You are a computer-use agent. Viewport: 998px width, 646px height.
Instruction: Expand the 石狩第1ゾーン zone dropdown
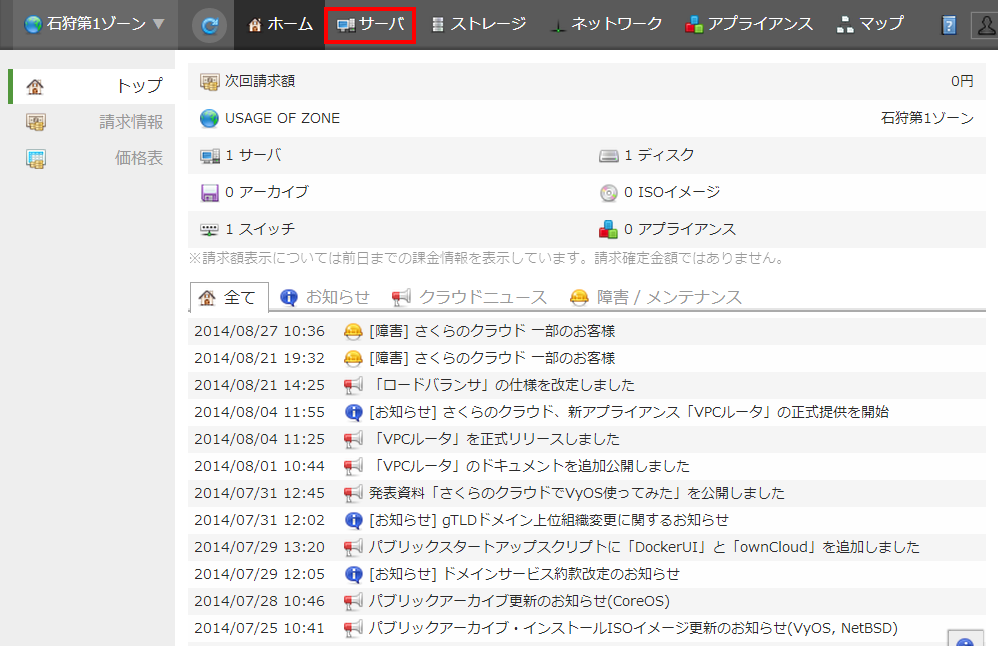pos(95,24)
